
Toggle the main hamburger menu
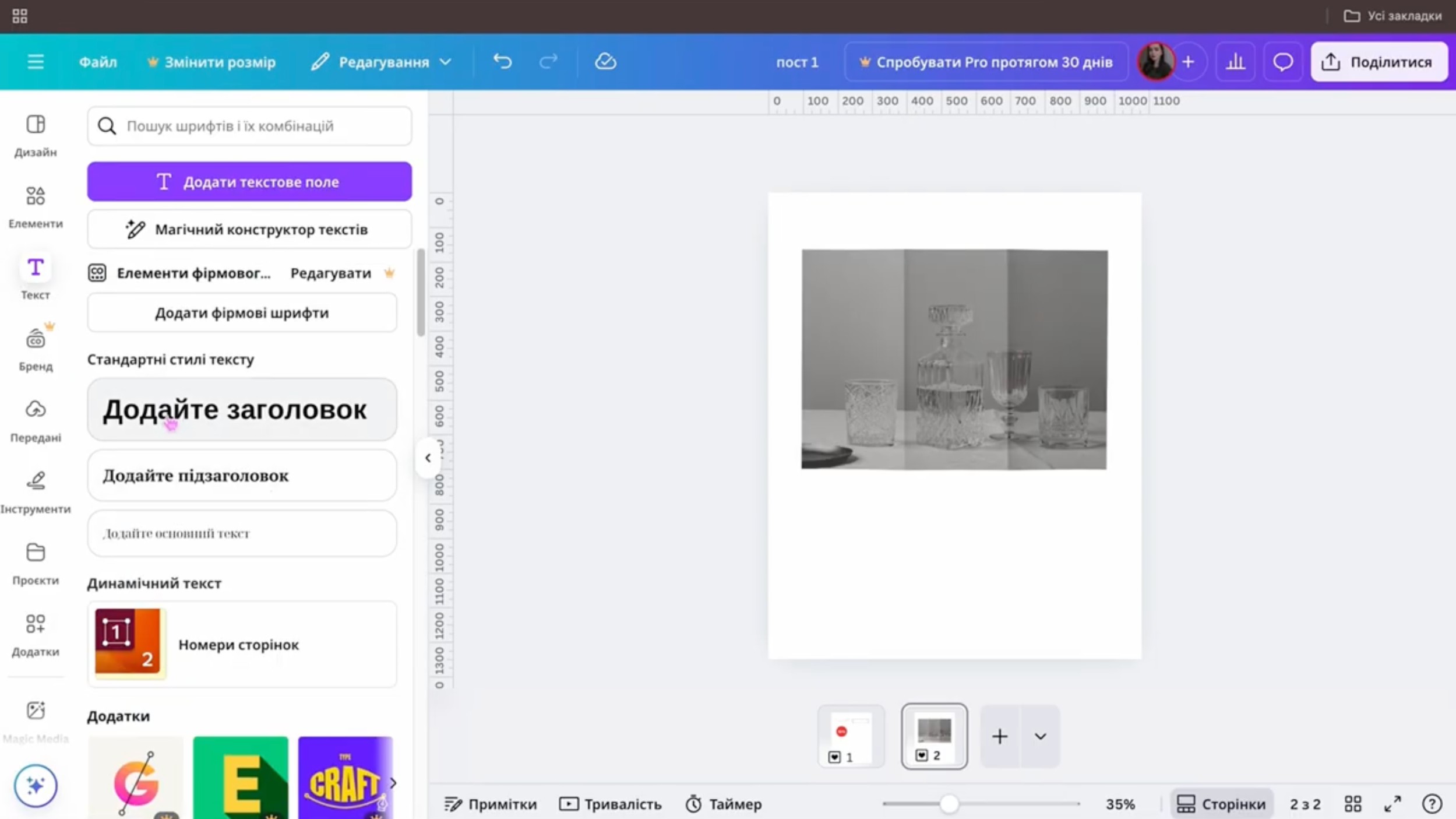pyautogui.click(x=36, y=62)
